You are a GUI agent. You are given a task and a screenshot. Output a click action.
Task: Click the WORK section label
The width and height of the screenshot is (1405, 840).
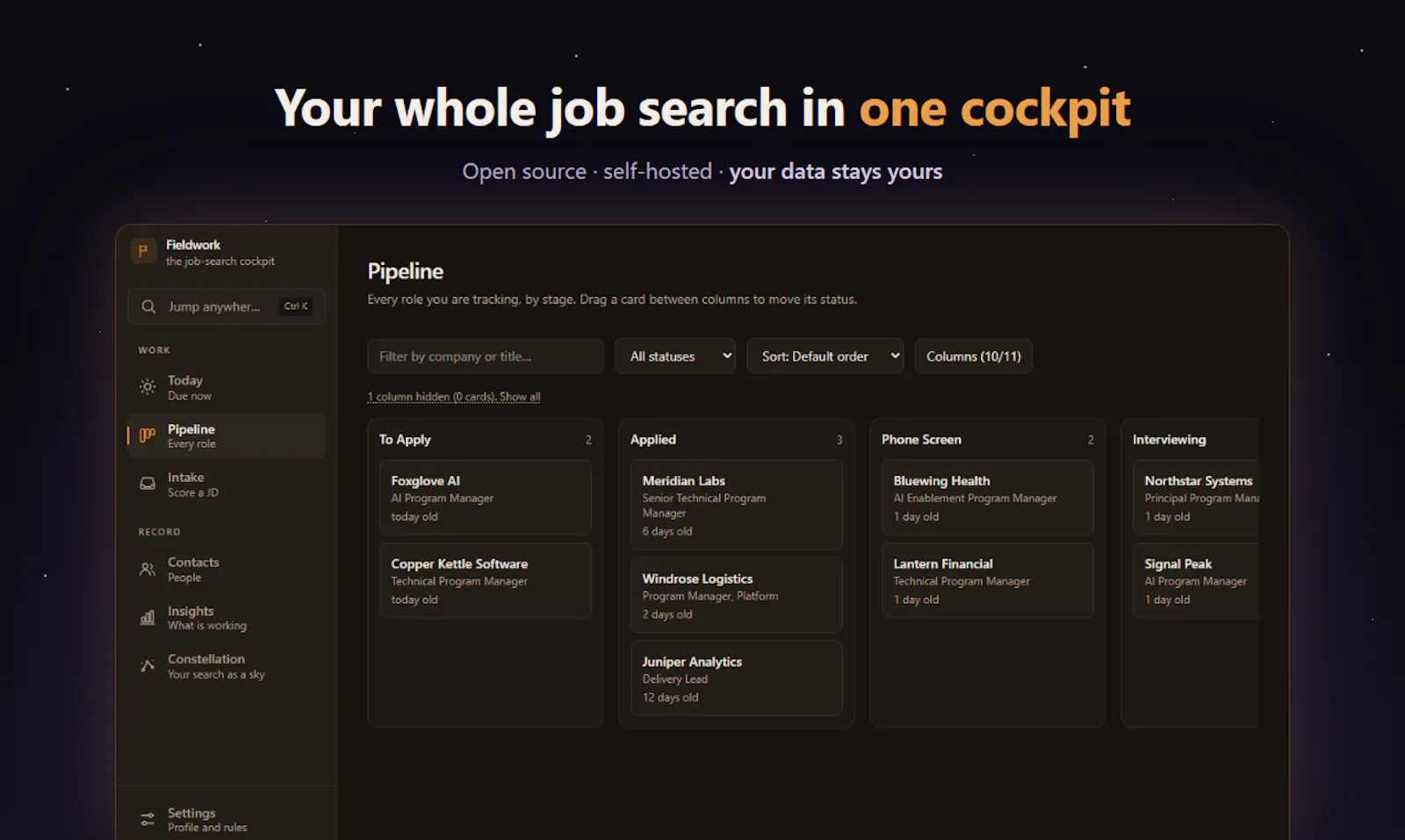[x=155, y=350]
